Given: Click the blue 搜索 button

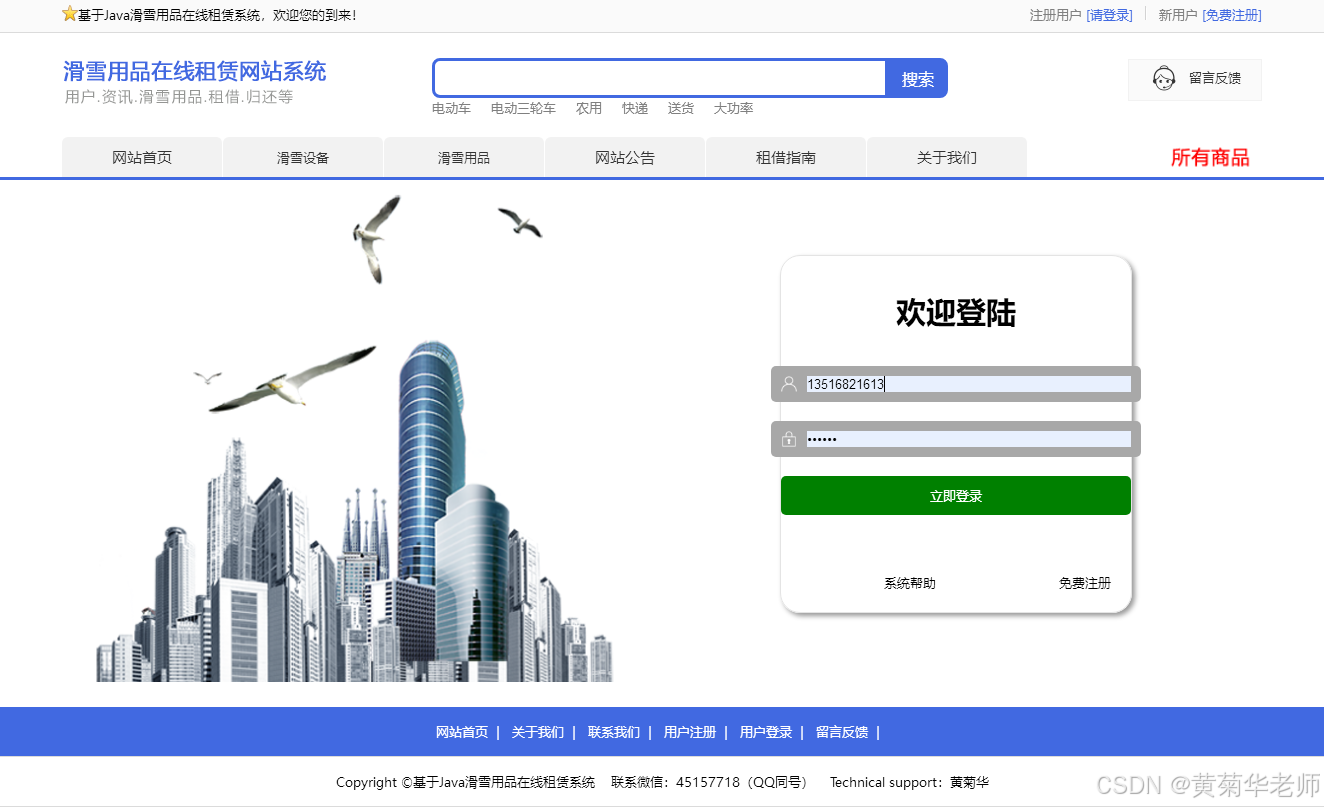Looking at the screenshot, I should point(917,79).
